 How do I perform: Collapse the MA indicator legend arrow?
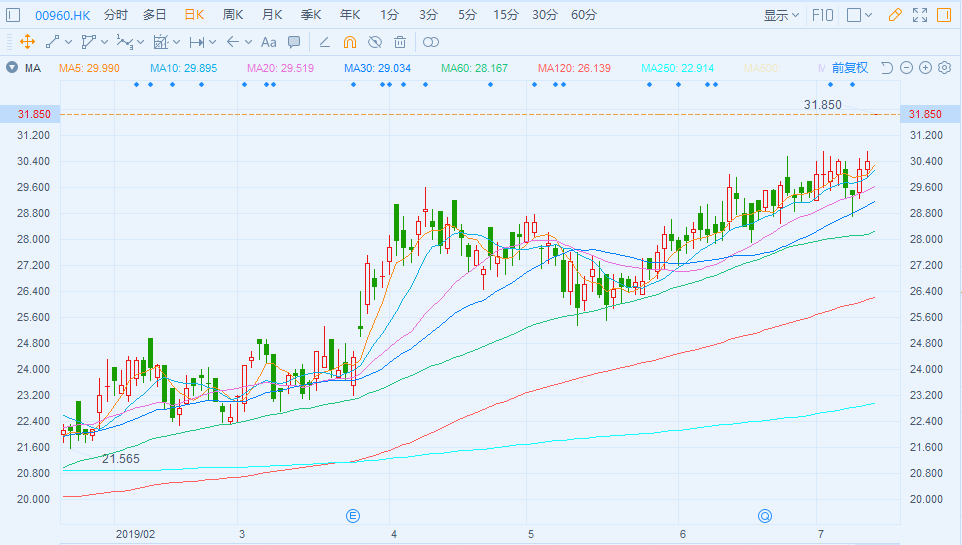pyautogui.click(x=11, y=68)
